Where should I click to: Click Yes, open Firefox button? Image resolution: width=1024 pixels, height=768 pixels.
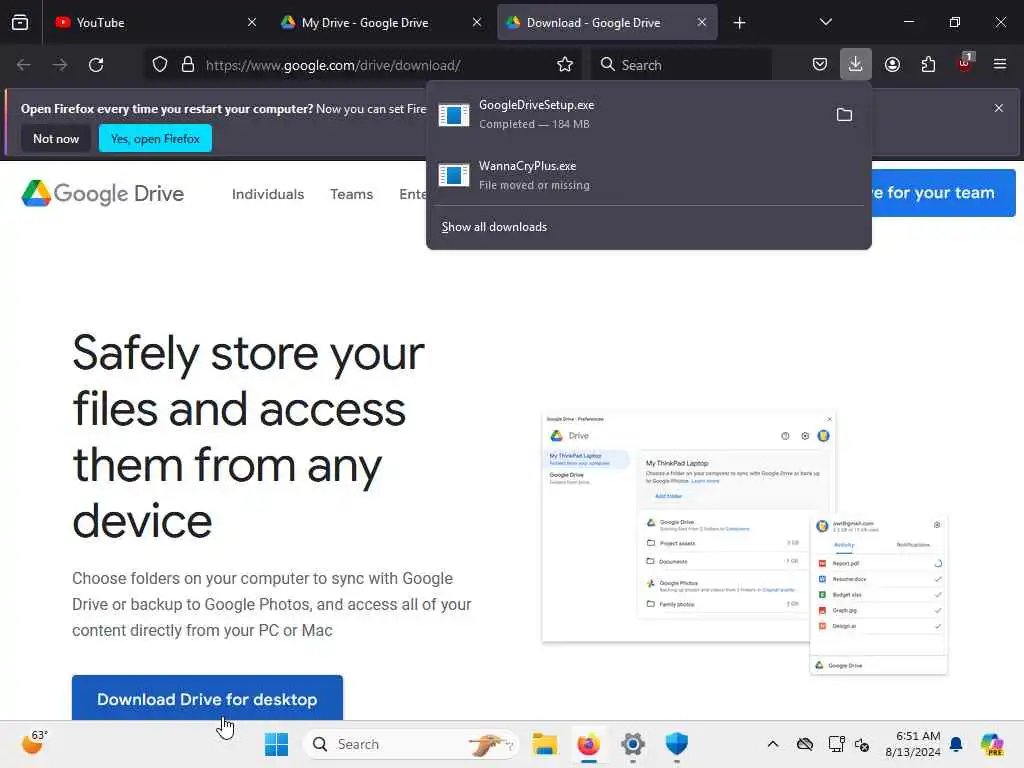[x=155, y=138]
